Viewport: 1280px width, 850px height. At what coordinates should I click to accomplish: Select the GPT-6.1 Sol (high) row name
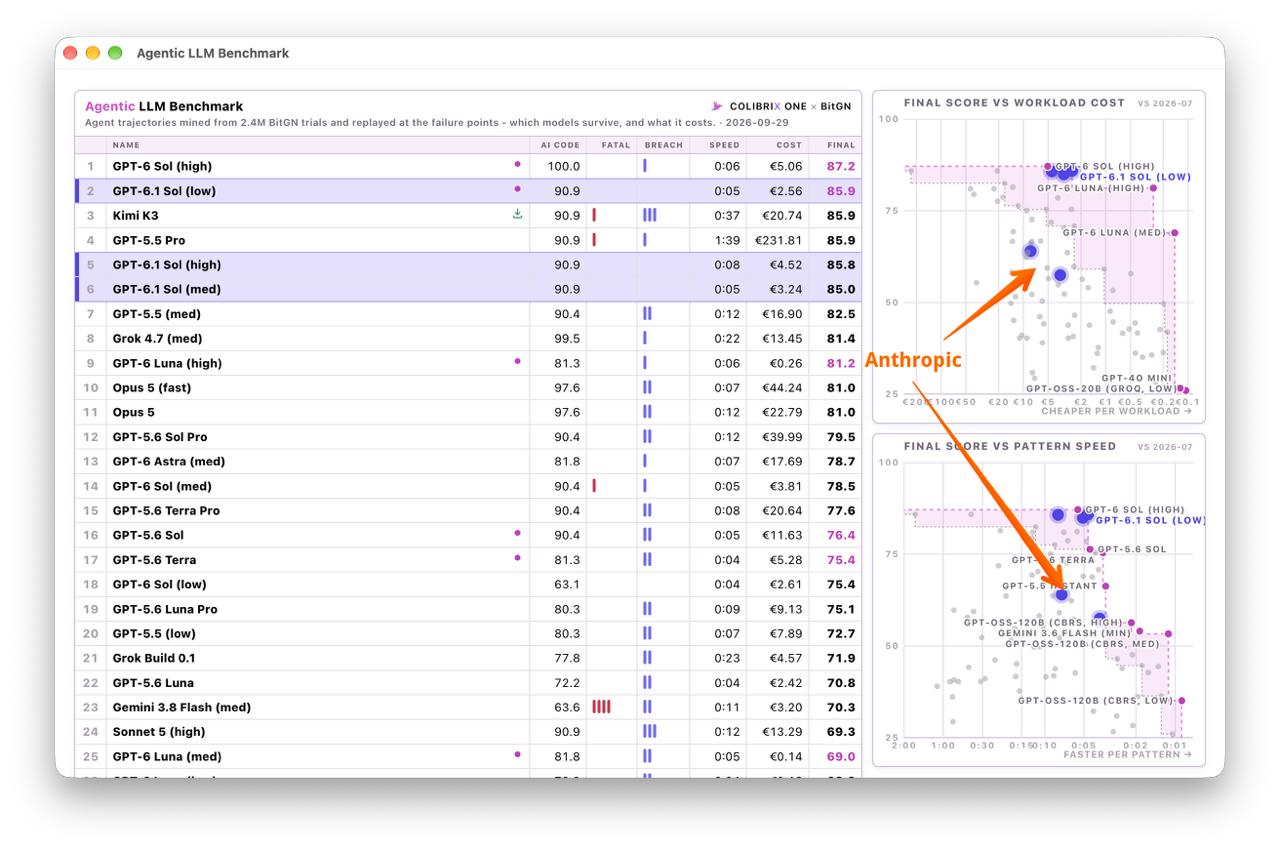(x=167, y=265)
